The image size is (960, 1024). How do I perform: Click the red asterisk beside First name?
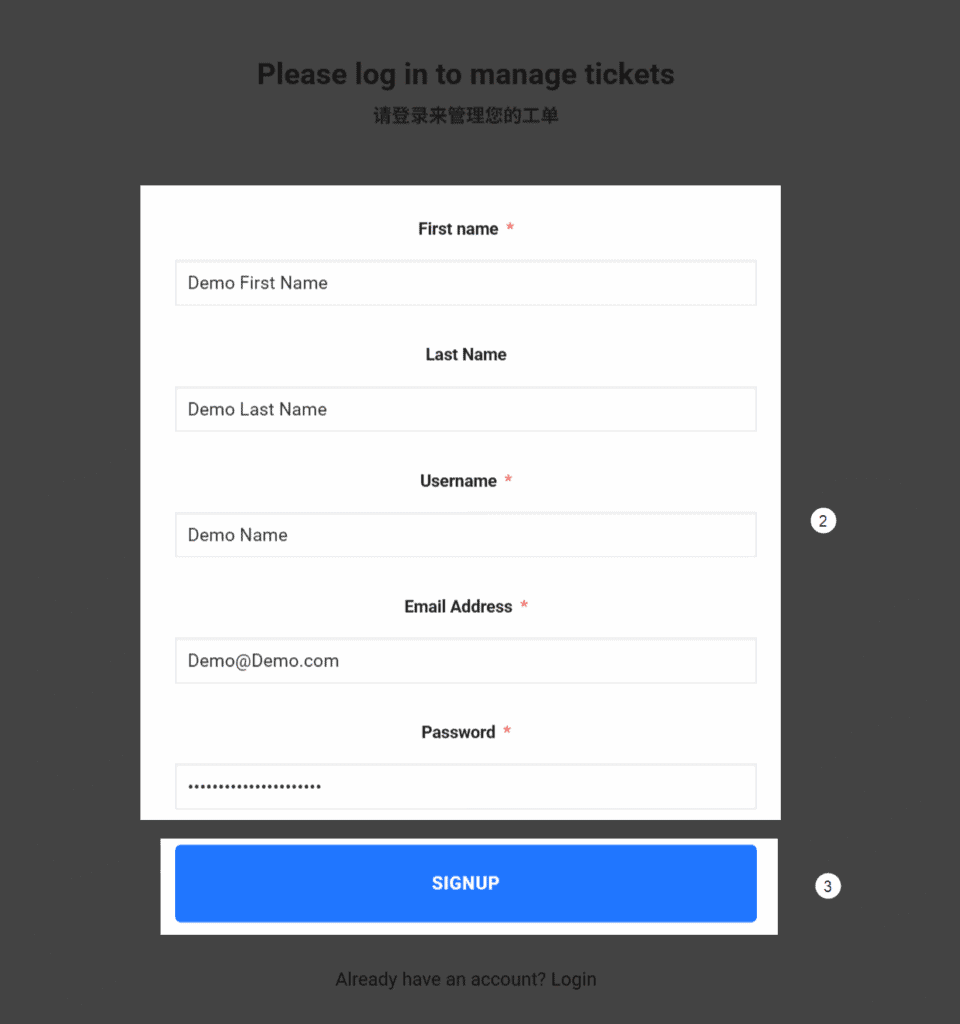[x=510, y=229]
